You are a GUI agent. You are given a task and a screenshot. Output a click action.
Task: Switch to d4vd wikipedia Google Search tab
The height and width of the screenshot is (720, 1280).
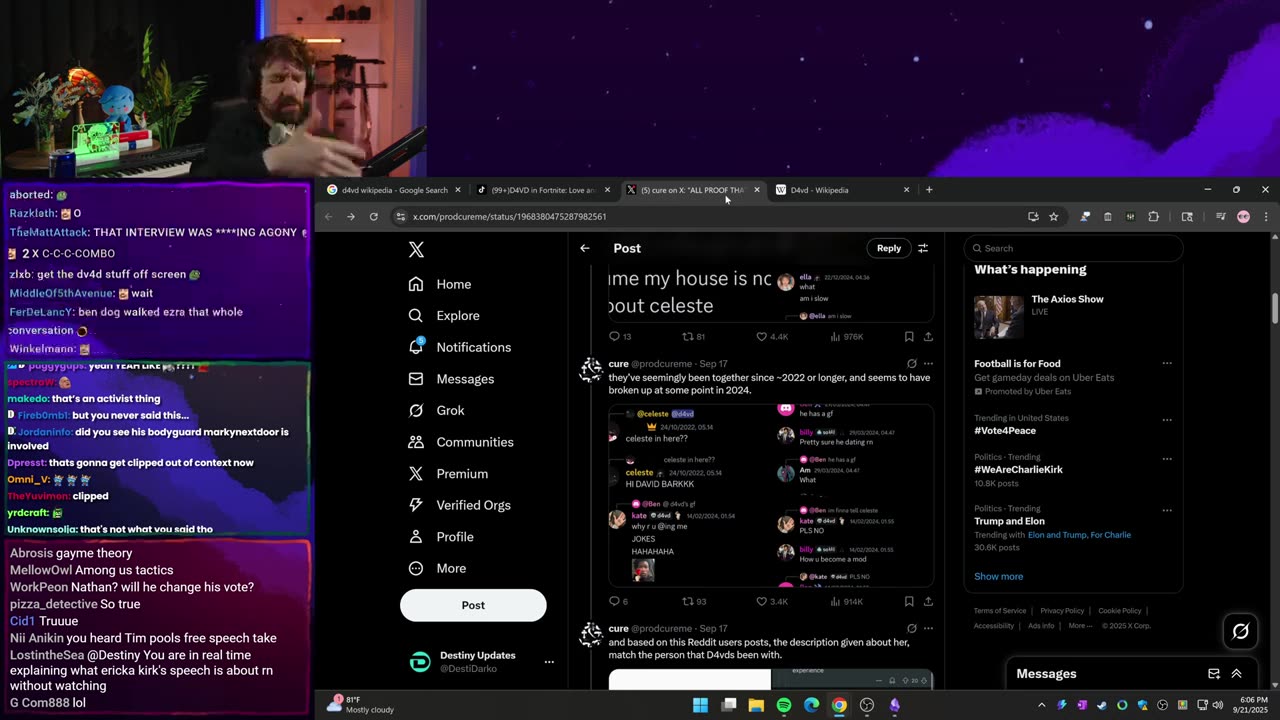coord(394,190)
